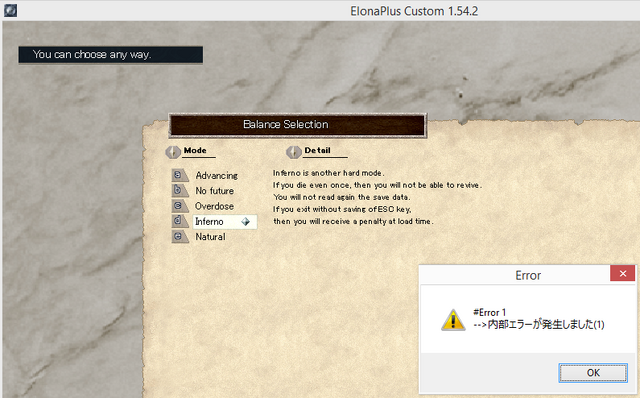The image size is (640, 398).
Task: Click the emblem icon beside Mode heading
Action: pyautogui.click(x=173, y=152)
